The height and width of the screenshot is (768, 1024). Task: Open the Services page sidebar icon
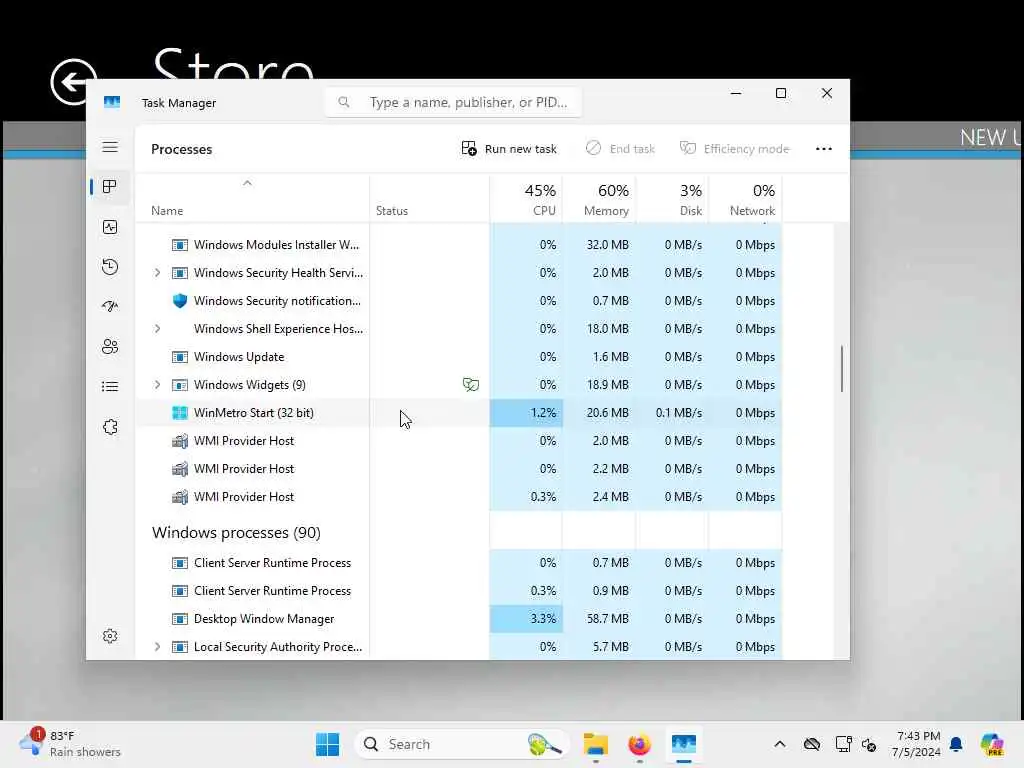tap(110, 427)
